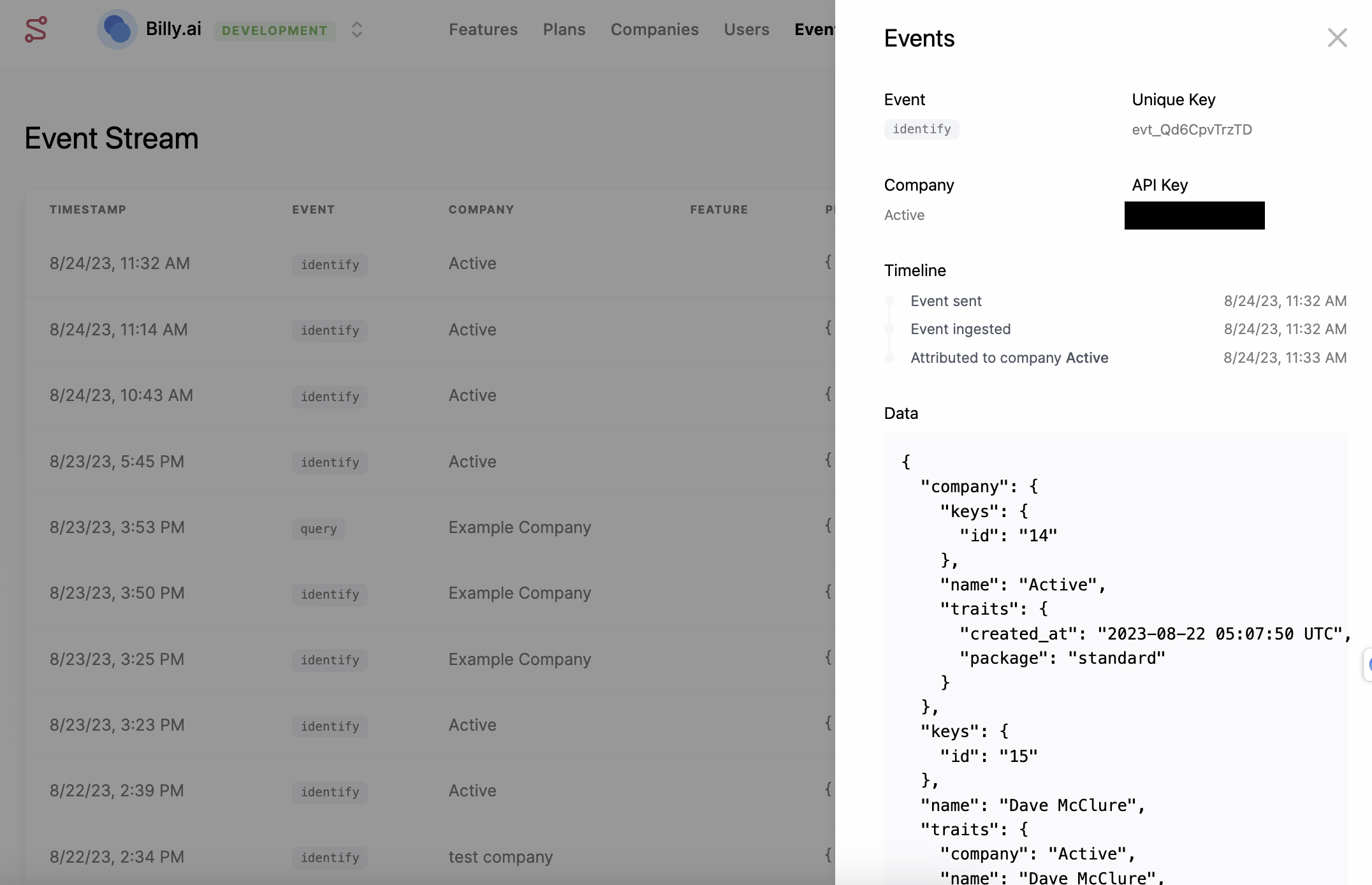
Task: Click the Billy.ai blue avatar icon
Action: (117, 29)
